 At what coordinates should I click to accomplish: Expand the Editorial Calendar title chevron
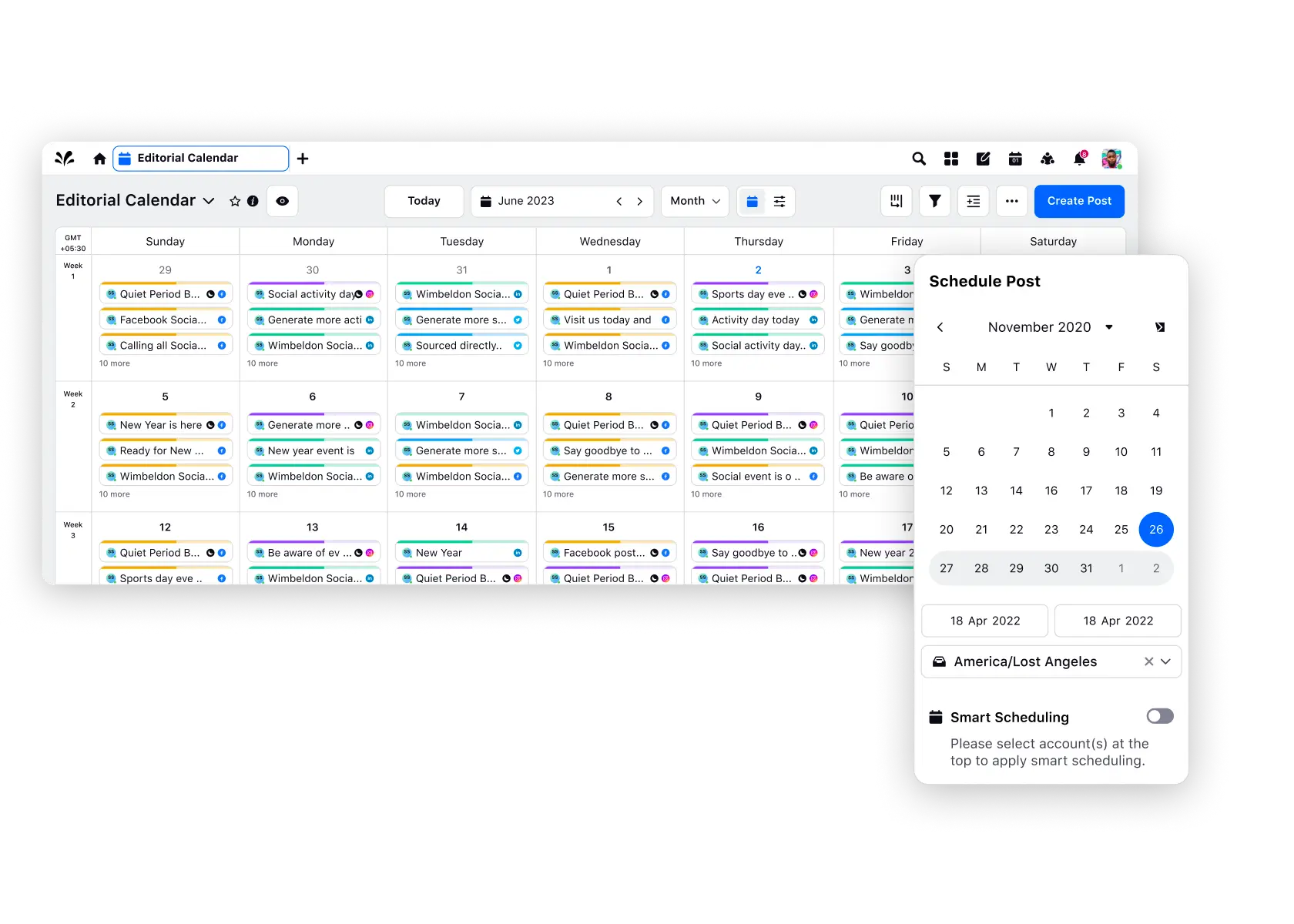(208, 201)
